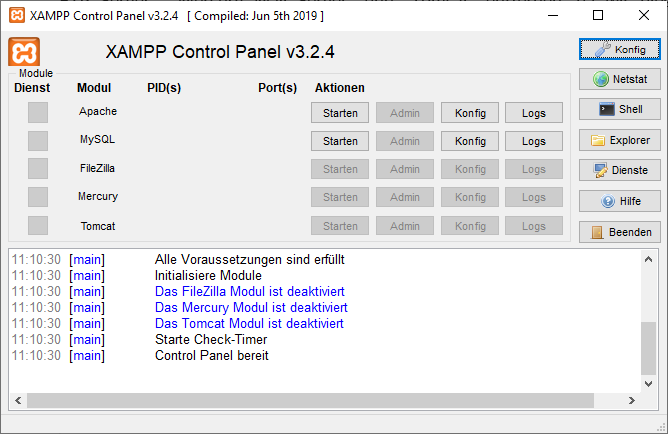Click the Beenden button to quit XAMPP
Image resolution: width=668 pixels, height=434 pixels.
pos(619,232)
